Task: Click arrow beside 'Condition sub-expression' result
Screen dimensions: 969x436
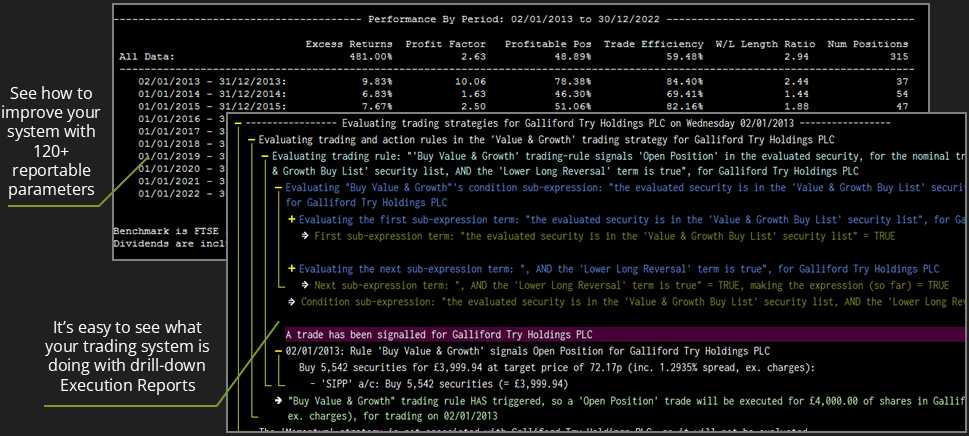Action: (292, 300)
